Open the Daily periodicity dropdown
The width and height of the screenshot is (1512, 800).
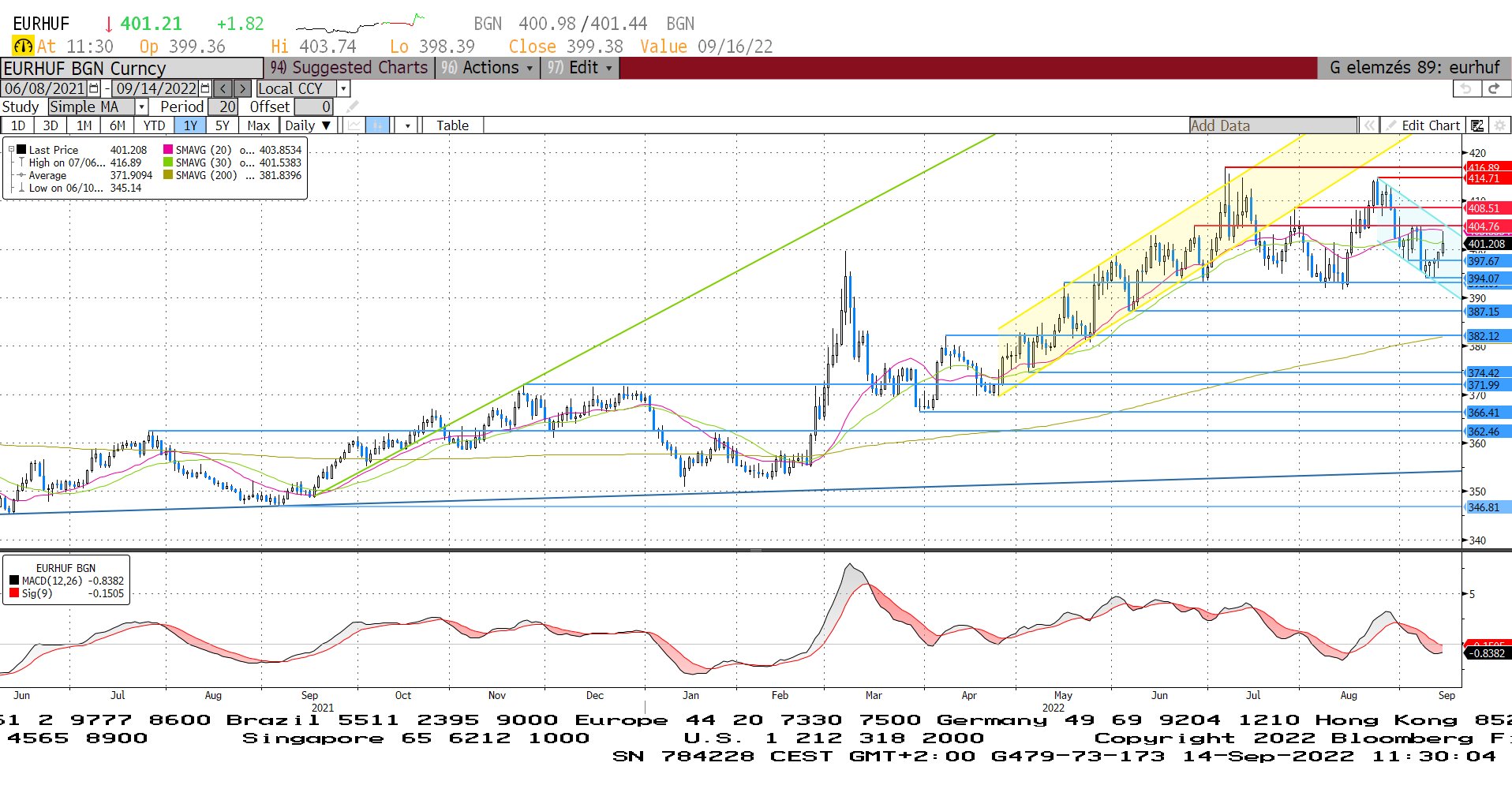(x=308, y=125)
